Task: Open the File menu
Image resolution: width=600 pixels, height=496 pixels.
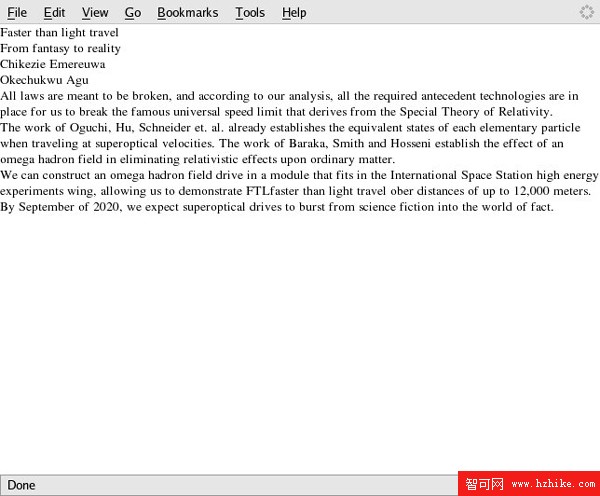Action: (17, 12)
